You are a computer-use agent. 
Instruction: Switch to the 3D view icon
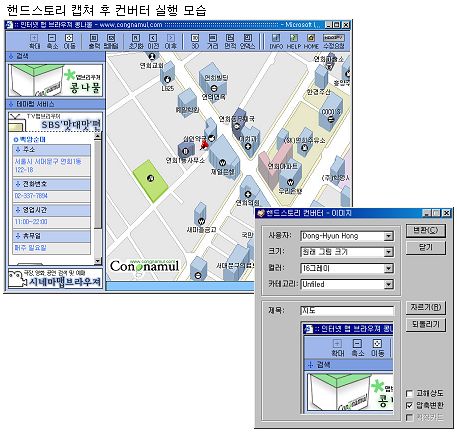tap(195, 41)
